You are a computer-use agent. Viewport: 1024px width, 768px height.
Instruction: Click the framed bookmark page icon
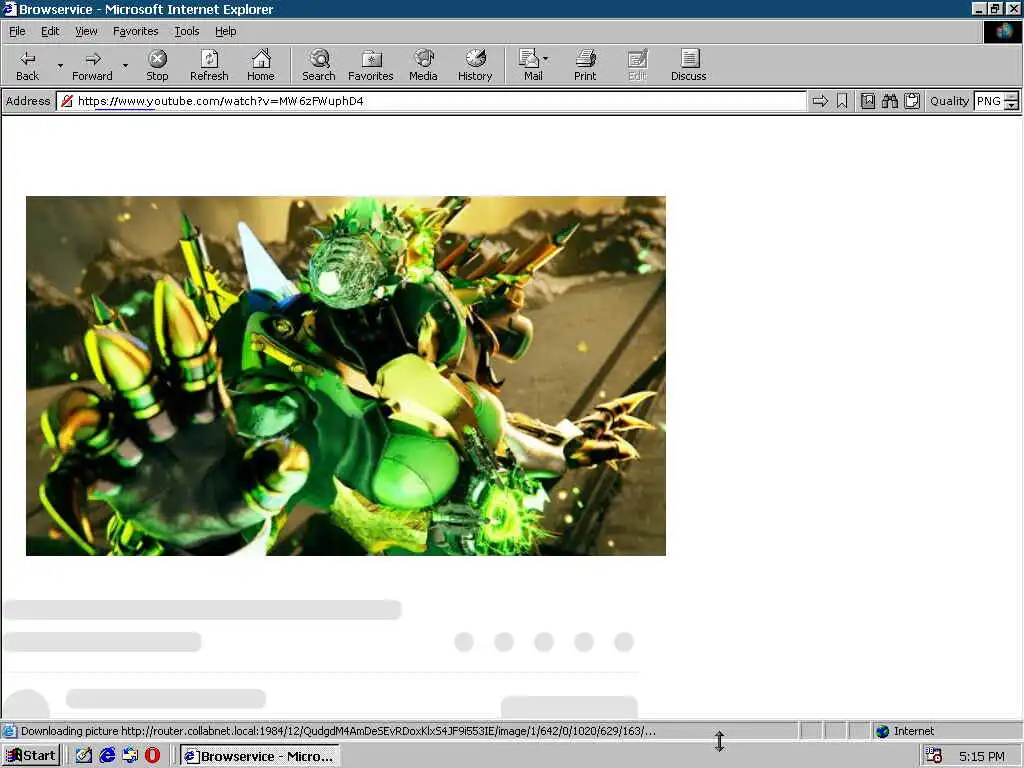(868, 101)
